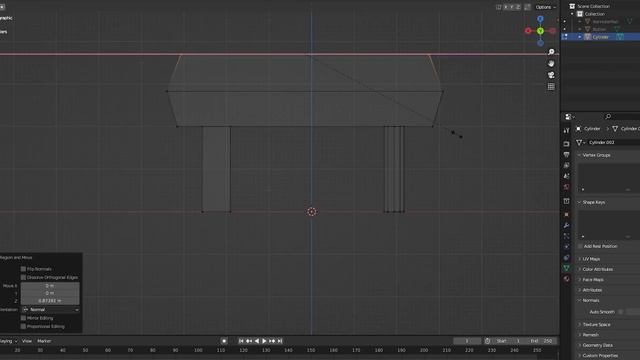This screenshot has height=360, width=640.
Task: Enable the Mirror Editing checkbox
Action: (x=23, y=318)
